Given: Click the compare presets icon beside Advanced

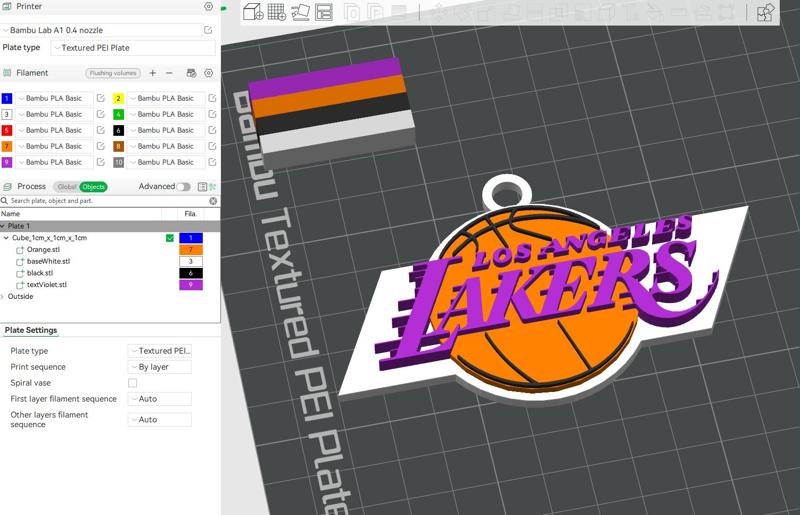Looking at the screenshot, I should [213, 187].
